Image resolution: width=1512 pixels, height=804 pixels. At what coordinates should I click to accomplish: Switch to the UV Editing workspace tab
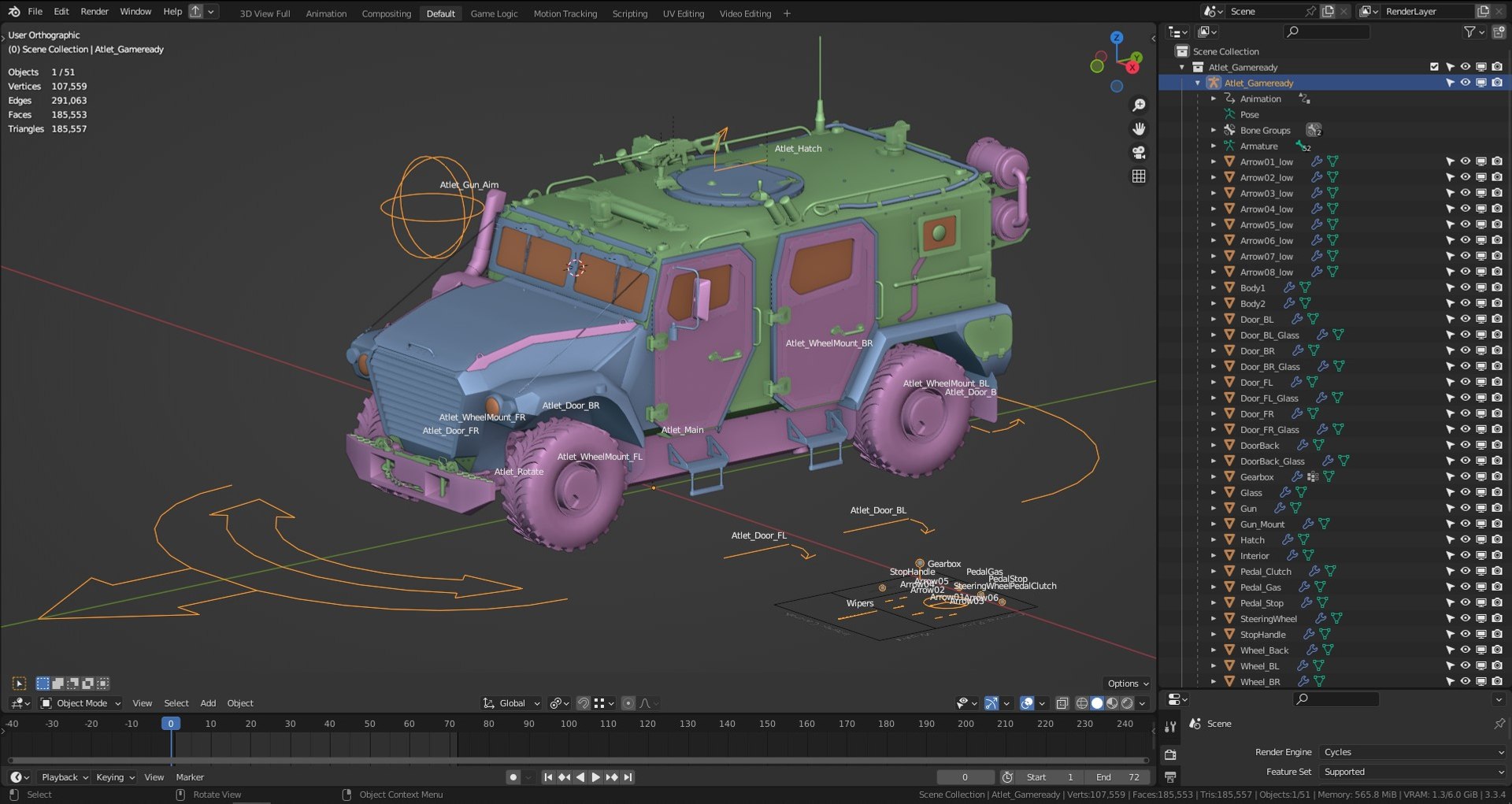[683, 13]
